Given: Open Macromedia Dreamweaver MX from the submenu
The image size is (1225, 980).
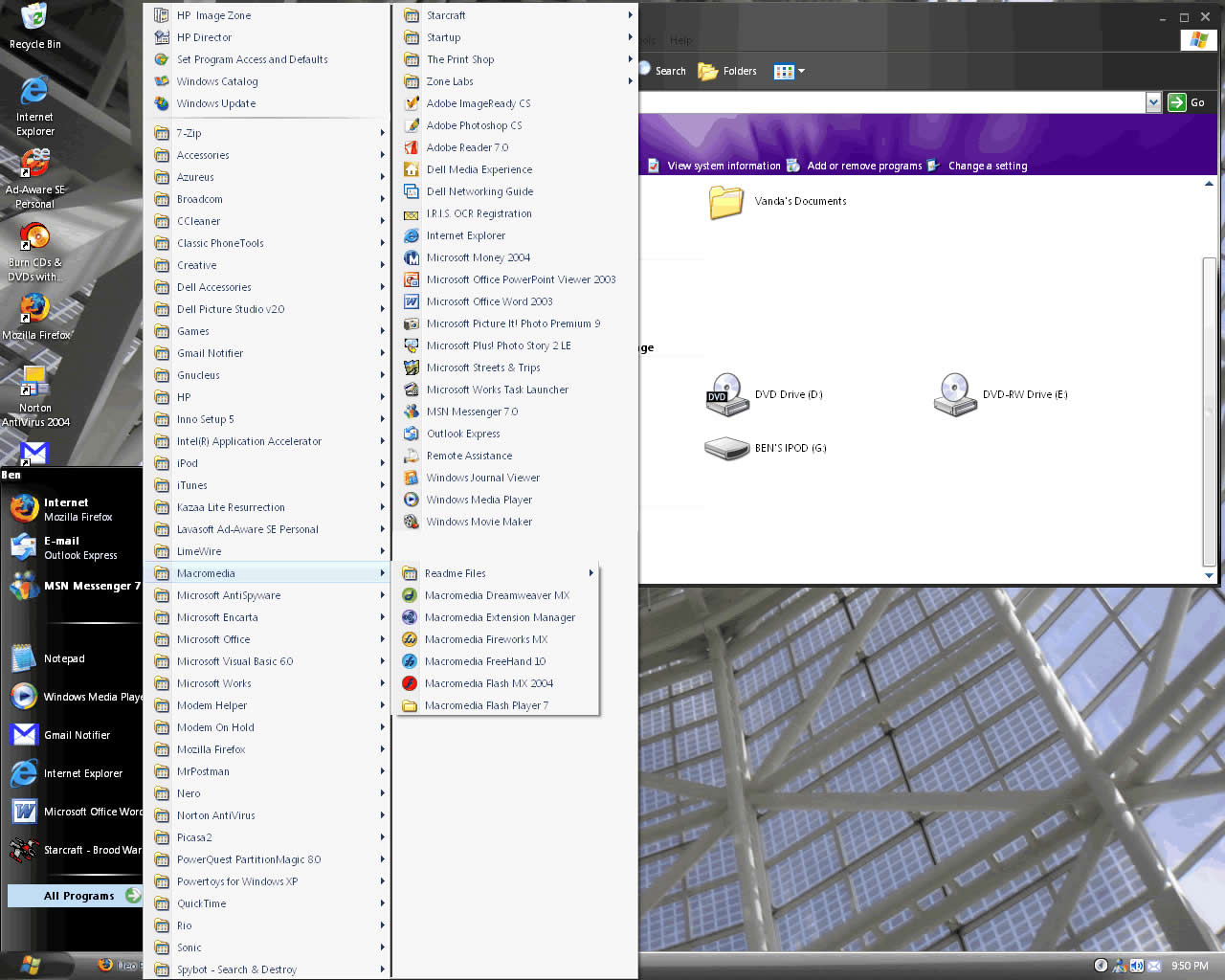Looking at the screenshot, I should tap(497, 595).
